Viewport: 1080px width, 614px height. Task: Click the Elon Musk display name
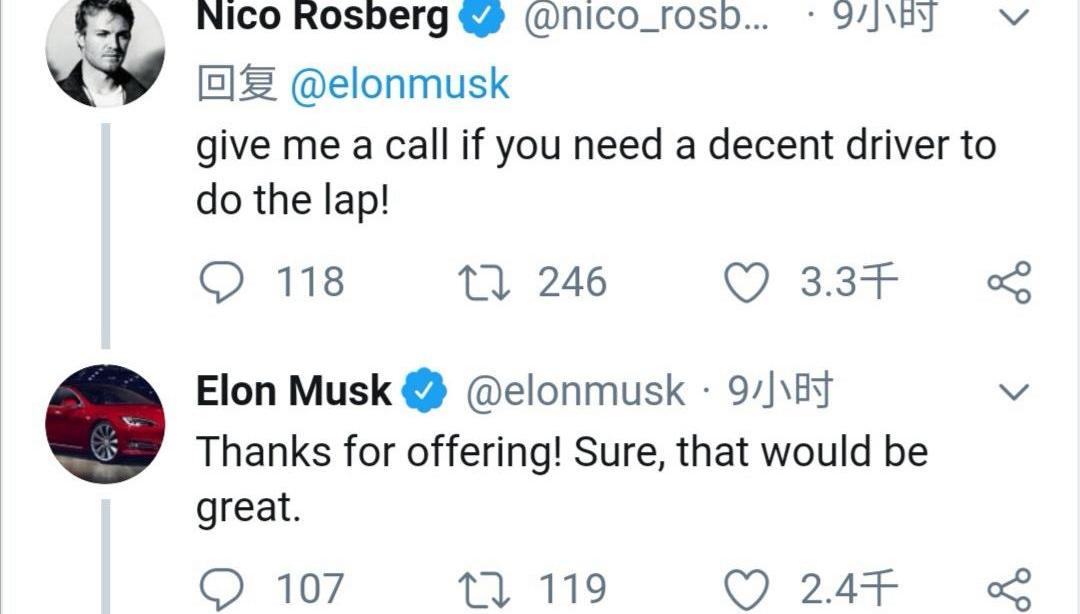(293, 391)
